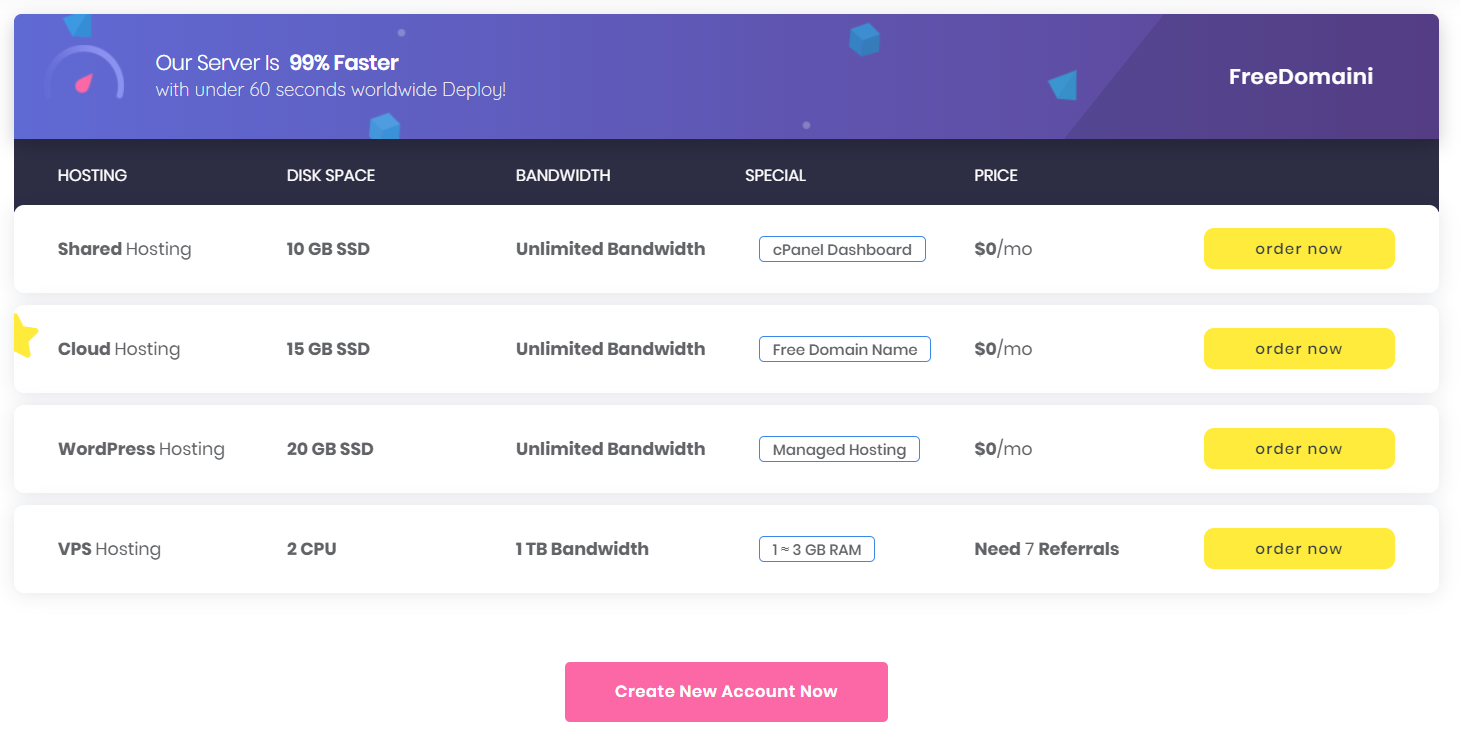The image size is (1460, 742).
Task: Order the Shared Hosting plan
Action: (x=1298, y=249)
